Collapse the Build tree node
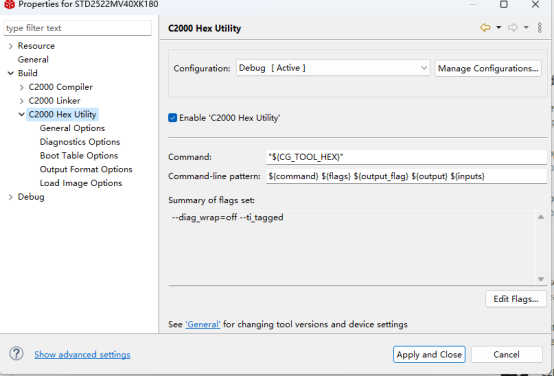 11,73
